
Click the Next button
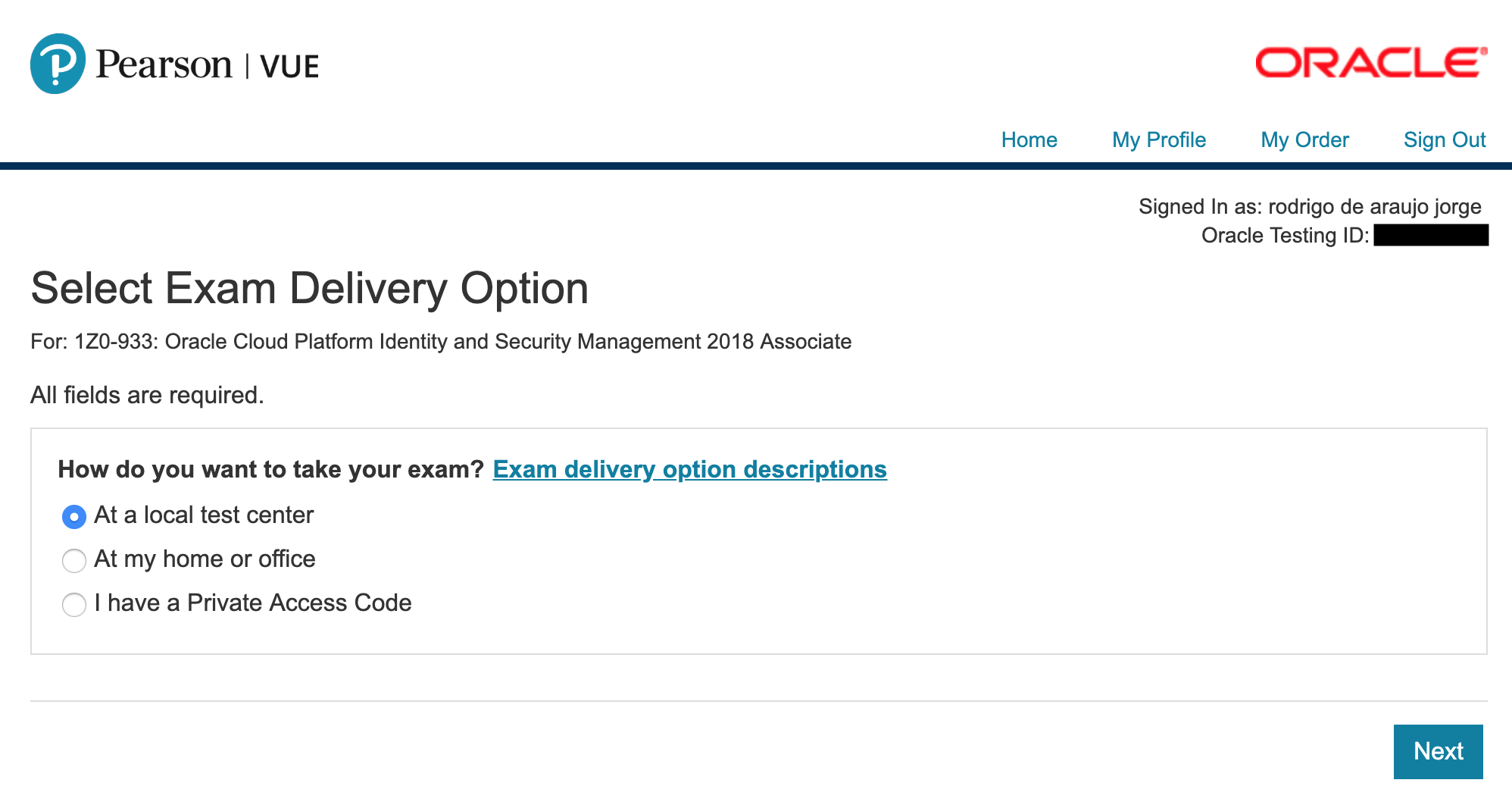tap(1438, 751)
